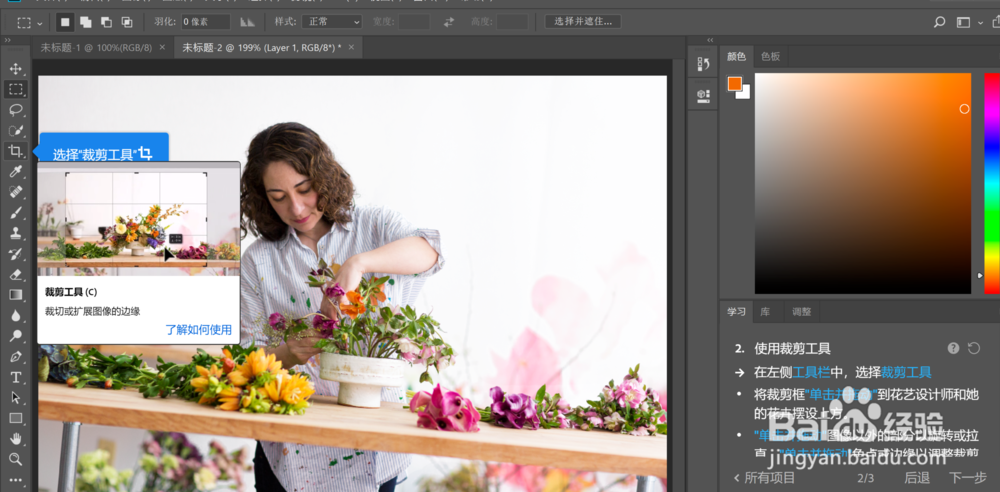Close the 未标题-1 document tab
This screenshot has height=492, width=1000.
[x=162, y=47]
